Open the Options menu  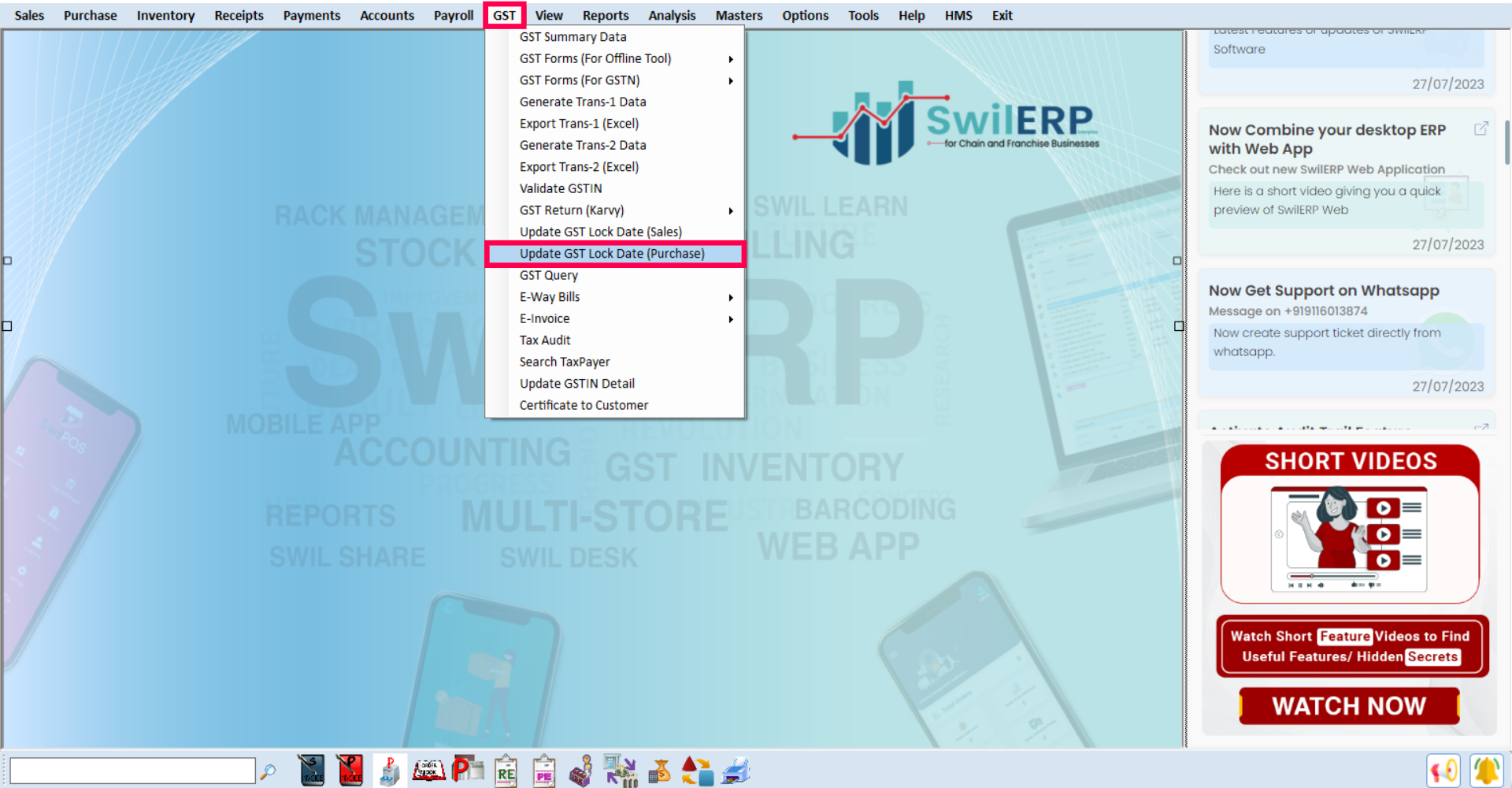(x=805, y=15)
